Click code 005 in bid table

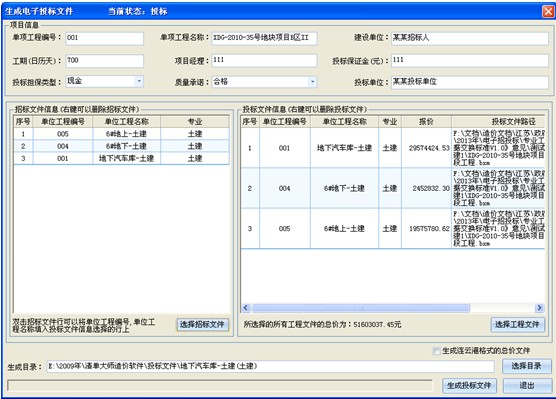(x=284, y=229)
